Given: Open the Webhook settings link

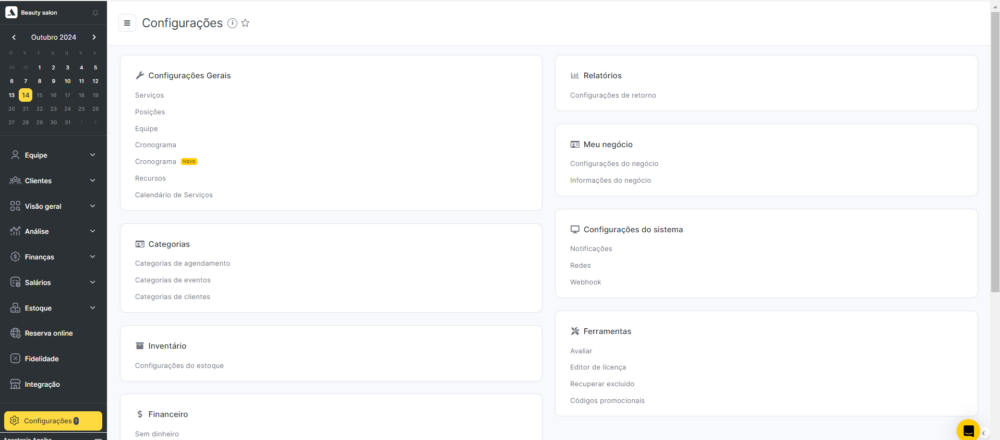Looking at the screenshot, I should [585, 281].
